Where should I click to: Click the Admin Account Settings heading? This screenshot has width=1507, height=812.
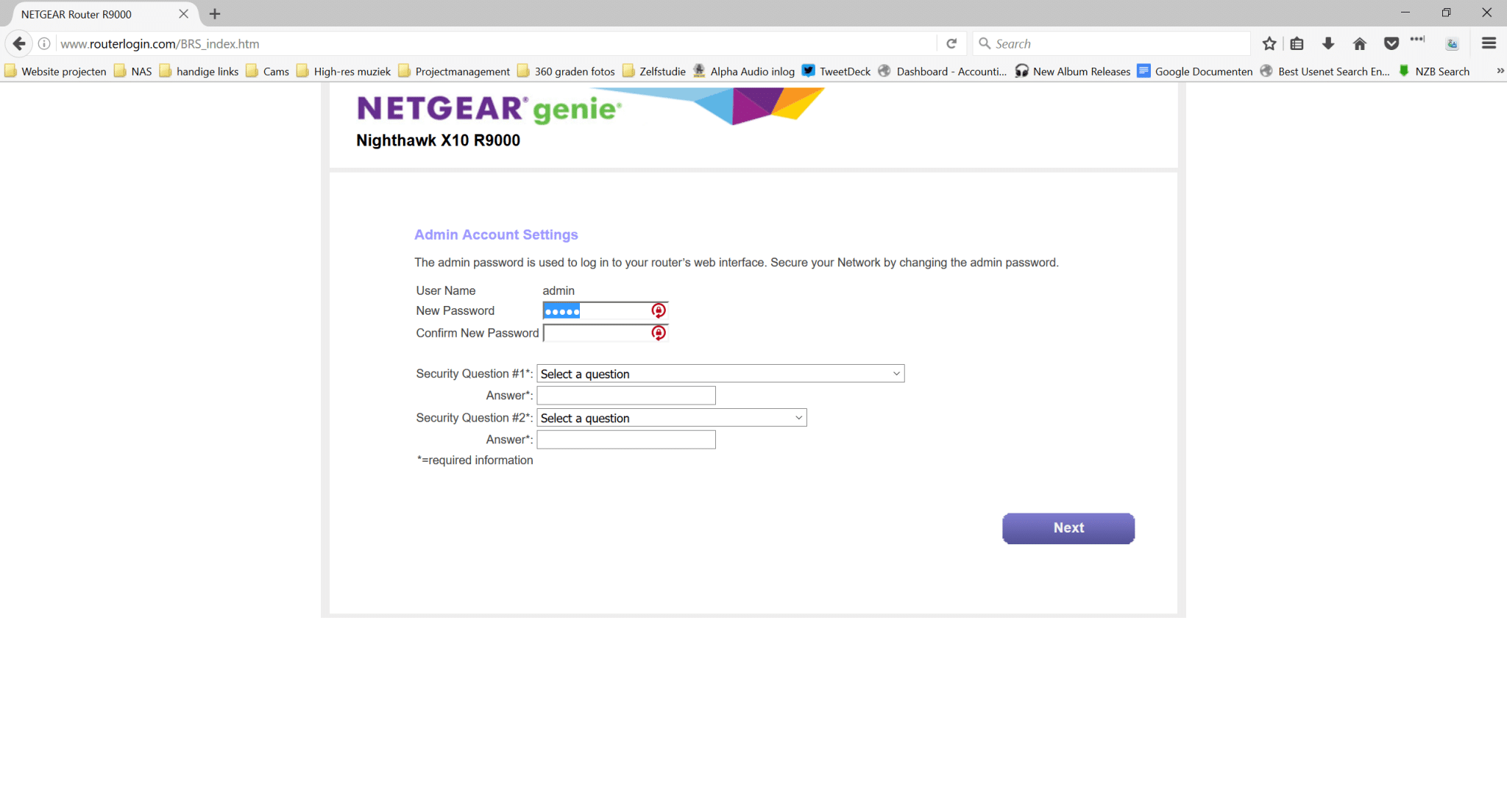tap(496, 235)
